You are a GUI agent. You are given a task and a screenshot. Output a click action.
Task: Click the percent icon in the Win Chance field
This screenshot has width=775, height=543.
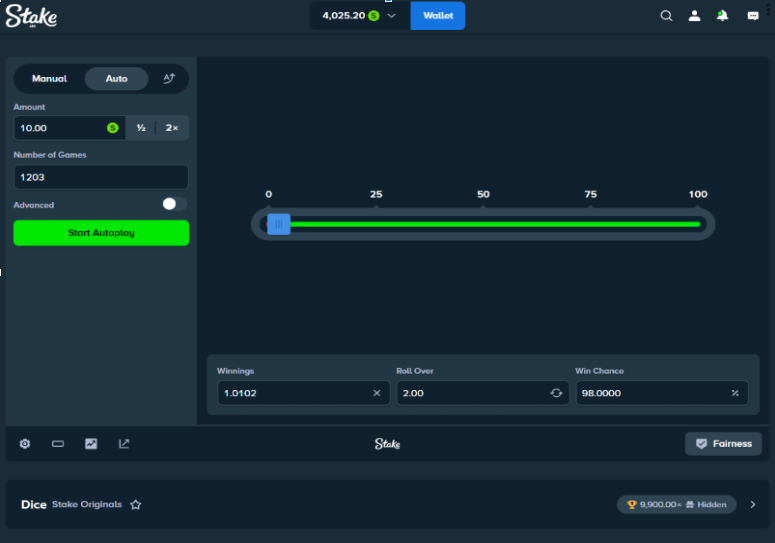click(735, 393)
